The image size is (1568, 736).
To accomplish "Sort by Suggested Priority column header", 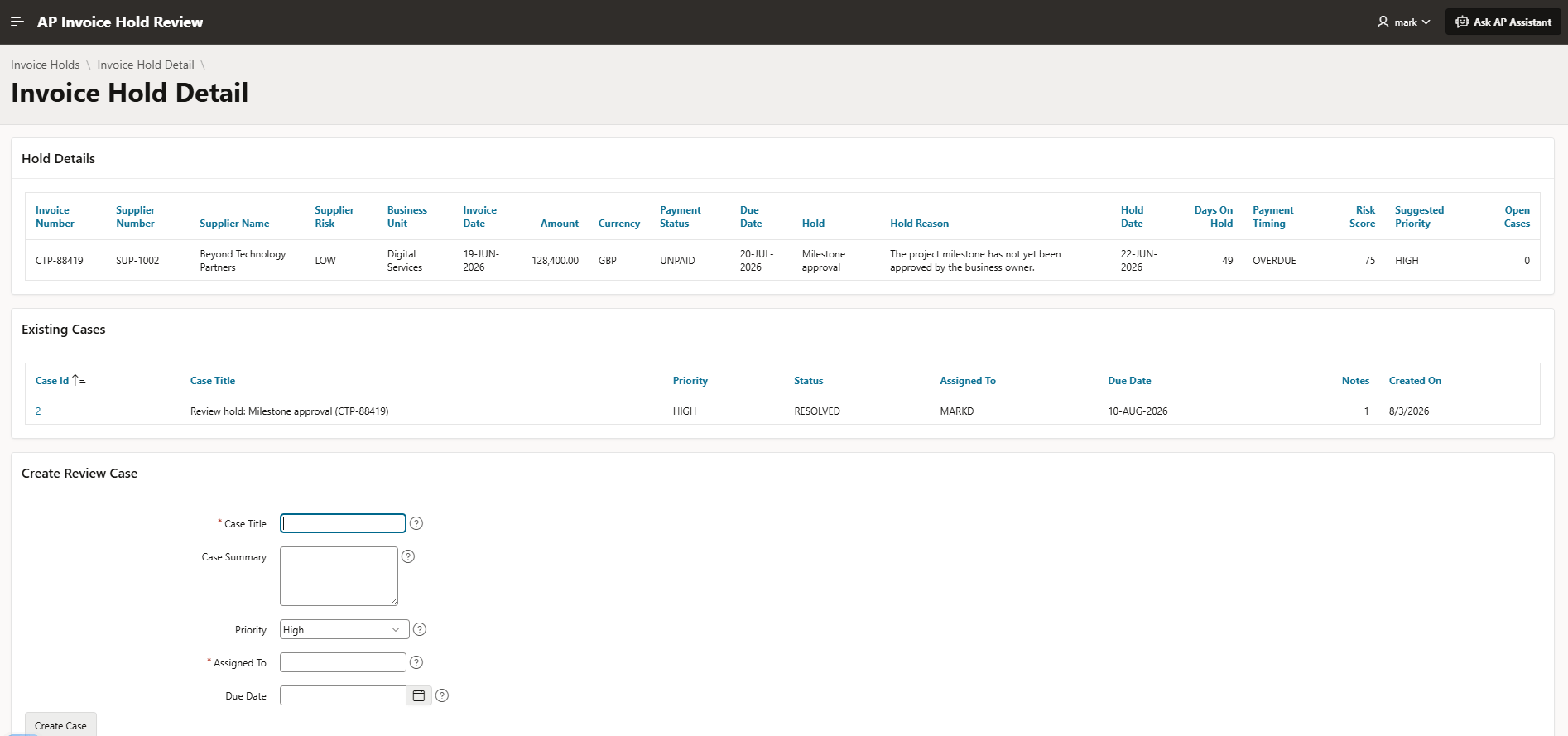I will (x=1420, y=217).
